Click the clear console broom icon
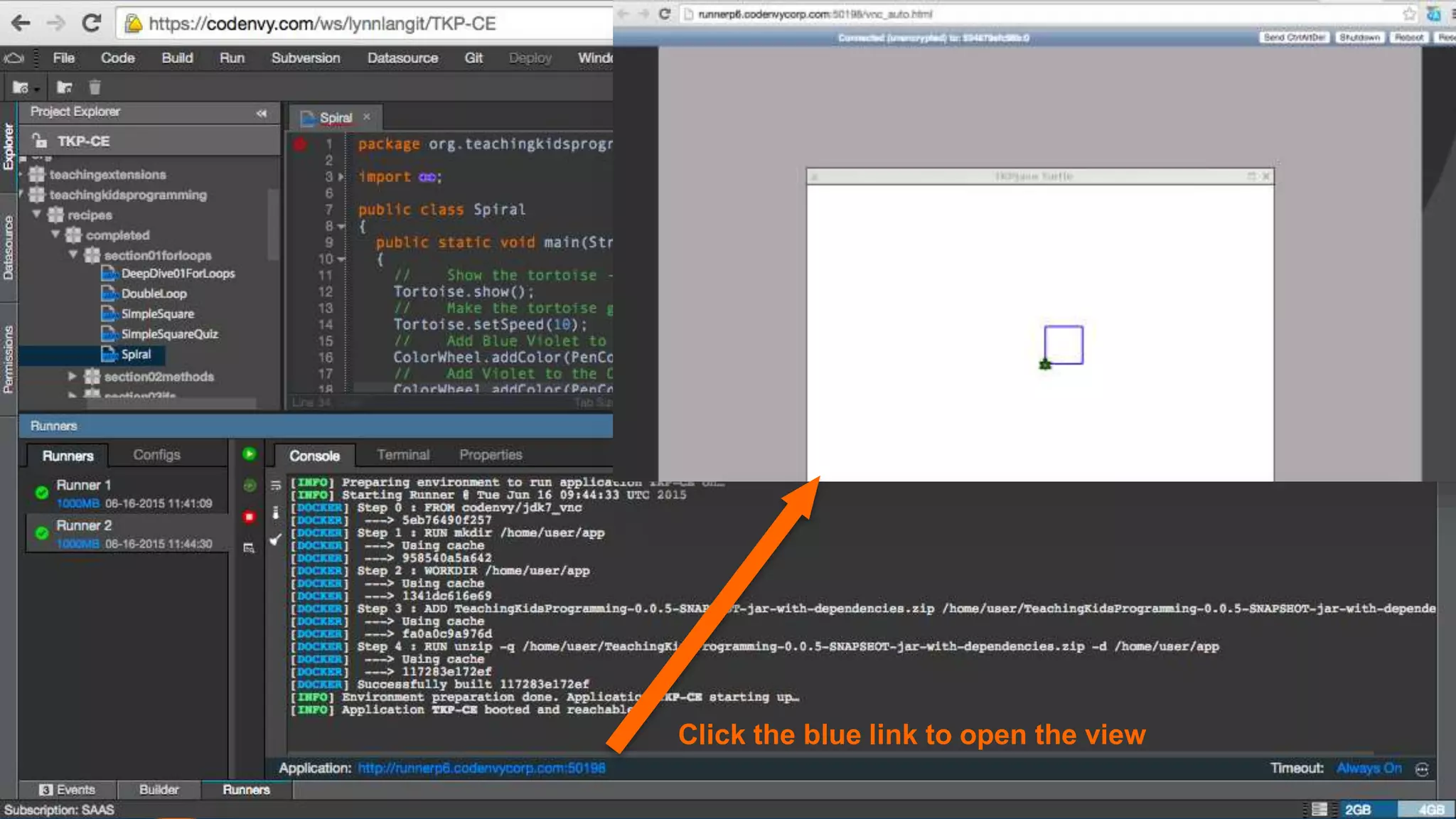This screenshot has width=1456, height=819. [x=276, y=540]
